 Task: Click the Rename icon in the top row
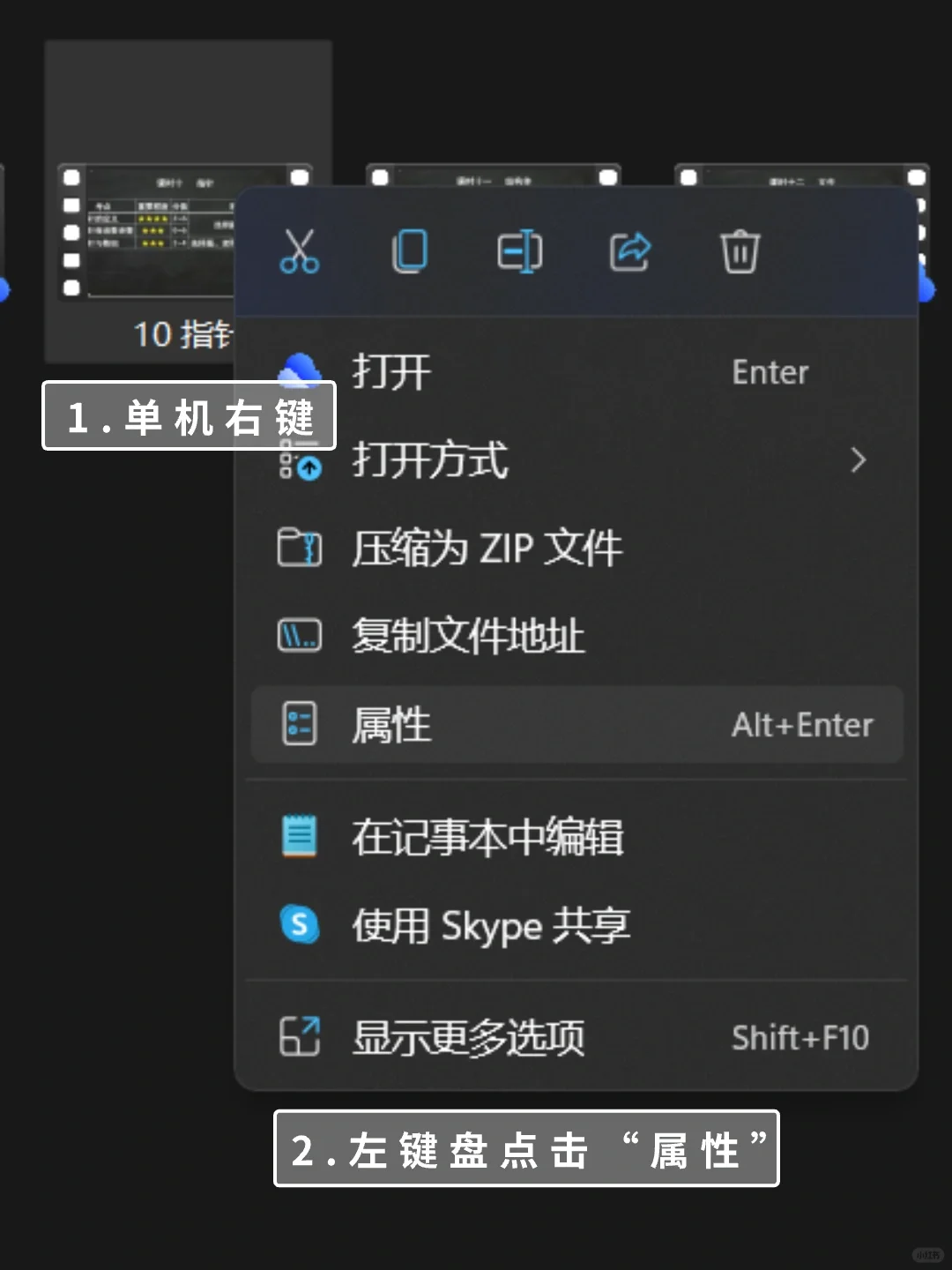pos(519,251)
